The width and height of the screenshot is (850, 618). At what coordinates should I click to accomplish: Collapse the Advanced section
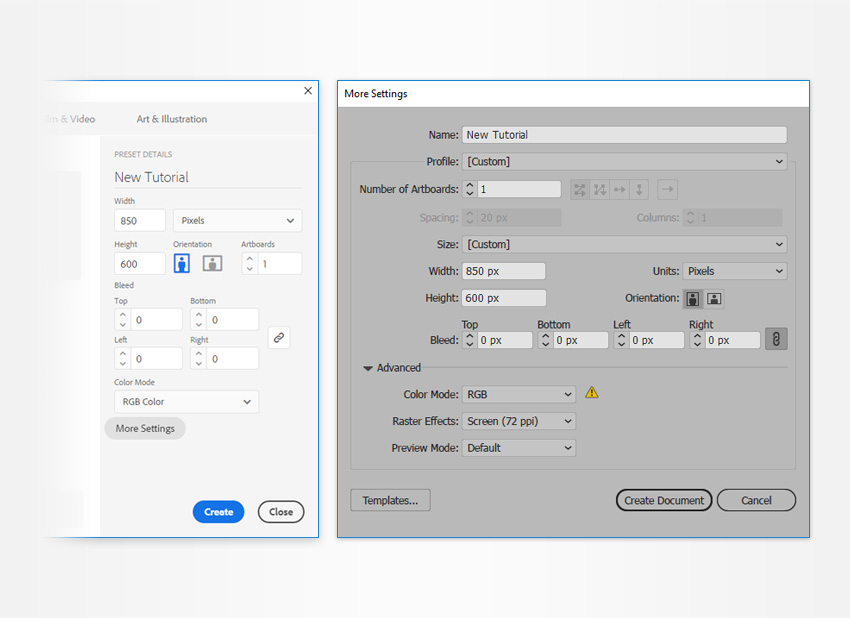[x=369, y=368]
